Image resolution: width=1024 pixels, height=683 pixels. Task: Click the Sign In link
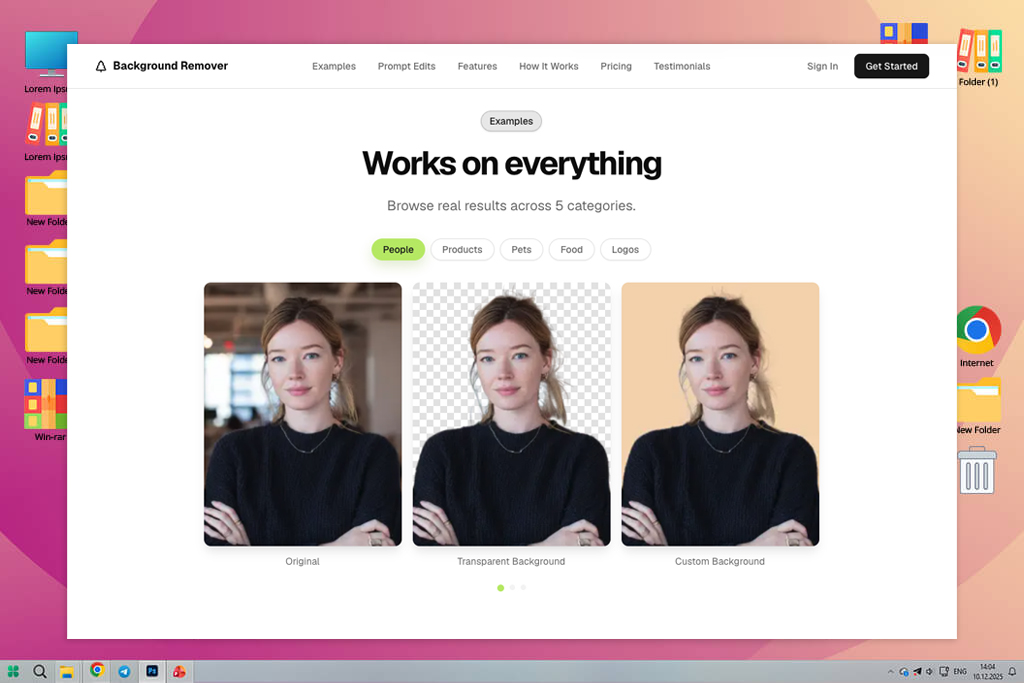click(822, 66)
